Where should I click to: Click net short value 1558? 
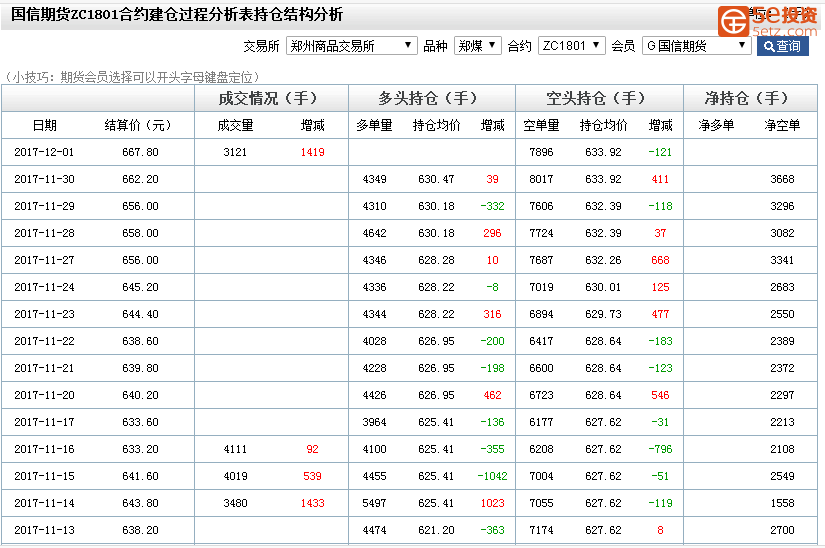(782, 503)
